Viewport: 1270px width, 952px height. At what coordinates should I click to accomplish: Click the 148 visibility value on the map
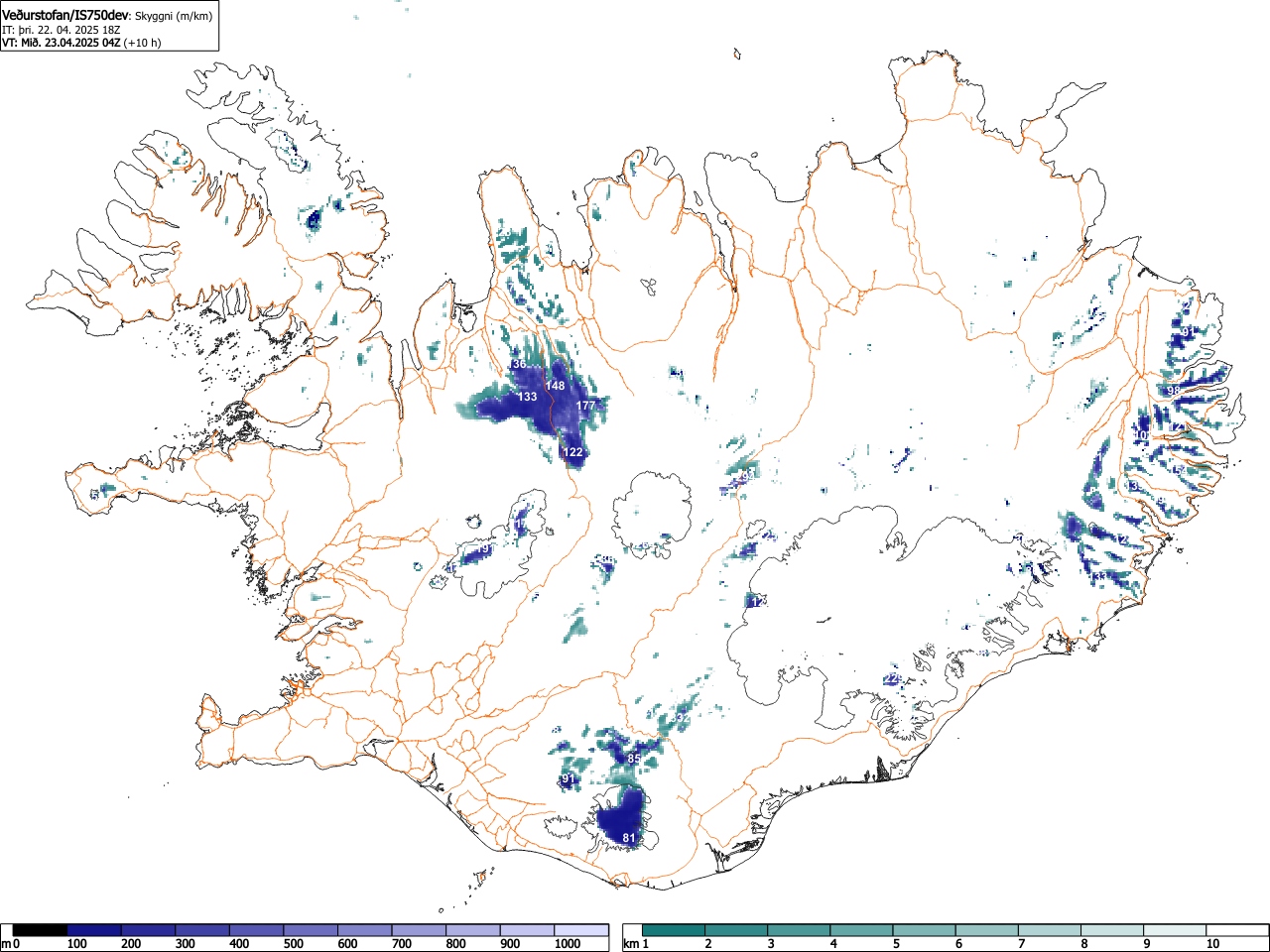pos(555,386)
